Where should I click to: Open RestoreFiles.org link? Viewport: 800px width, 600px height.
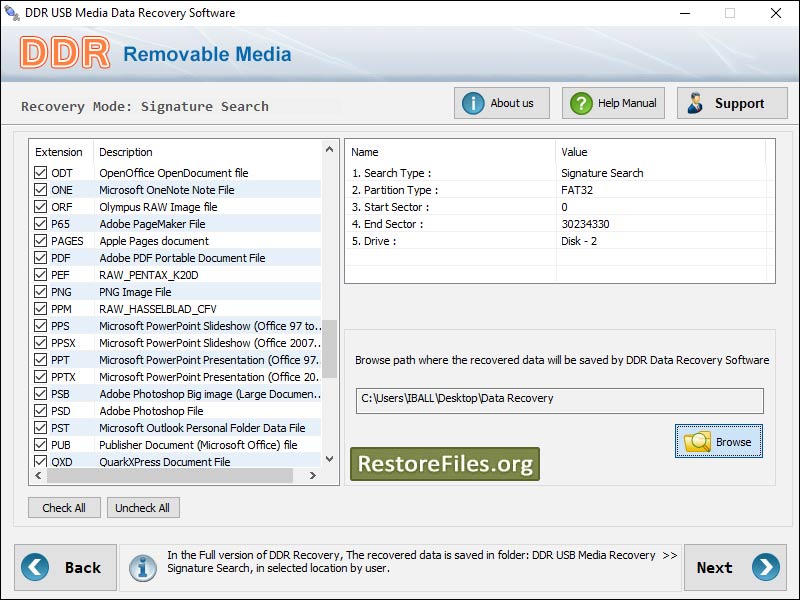pyautogui.click(x=444, y=463)
